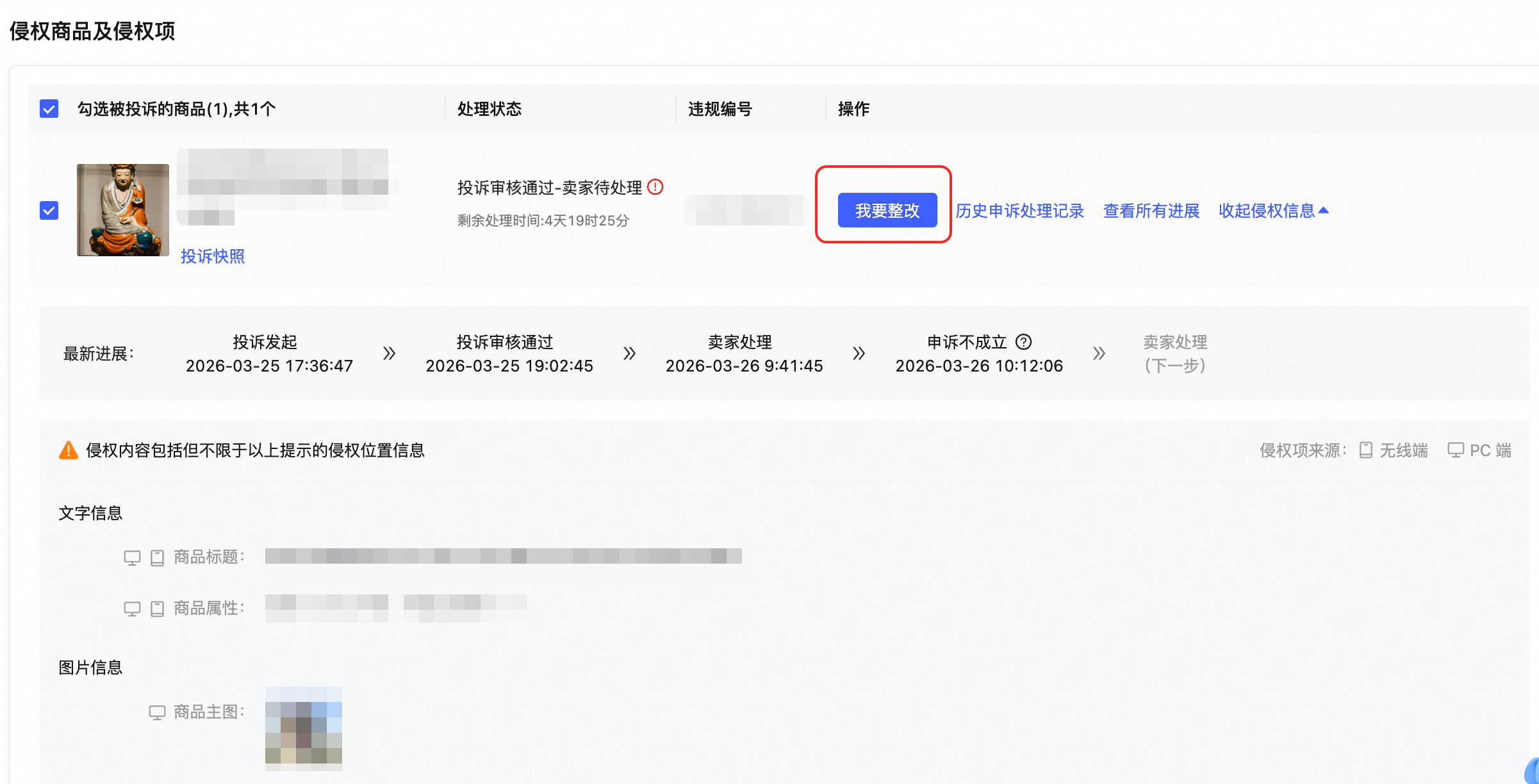Click monitor icon beside 商品主图
The height and width of the screenshot is (784, 1539).
point(157,712)
